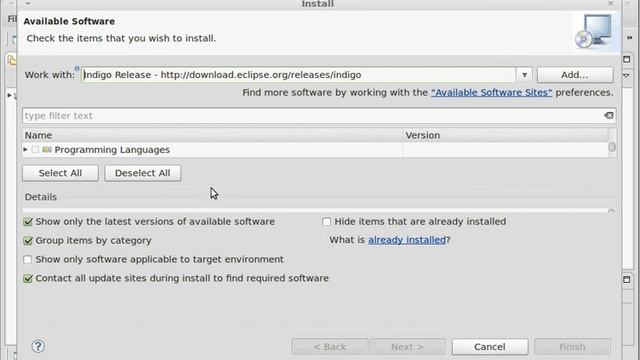Enable Show only software applicable to target environment
The width and height of the screenshot is (640, 360).
(x=28, y=259)
